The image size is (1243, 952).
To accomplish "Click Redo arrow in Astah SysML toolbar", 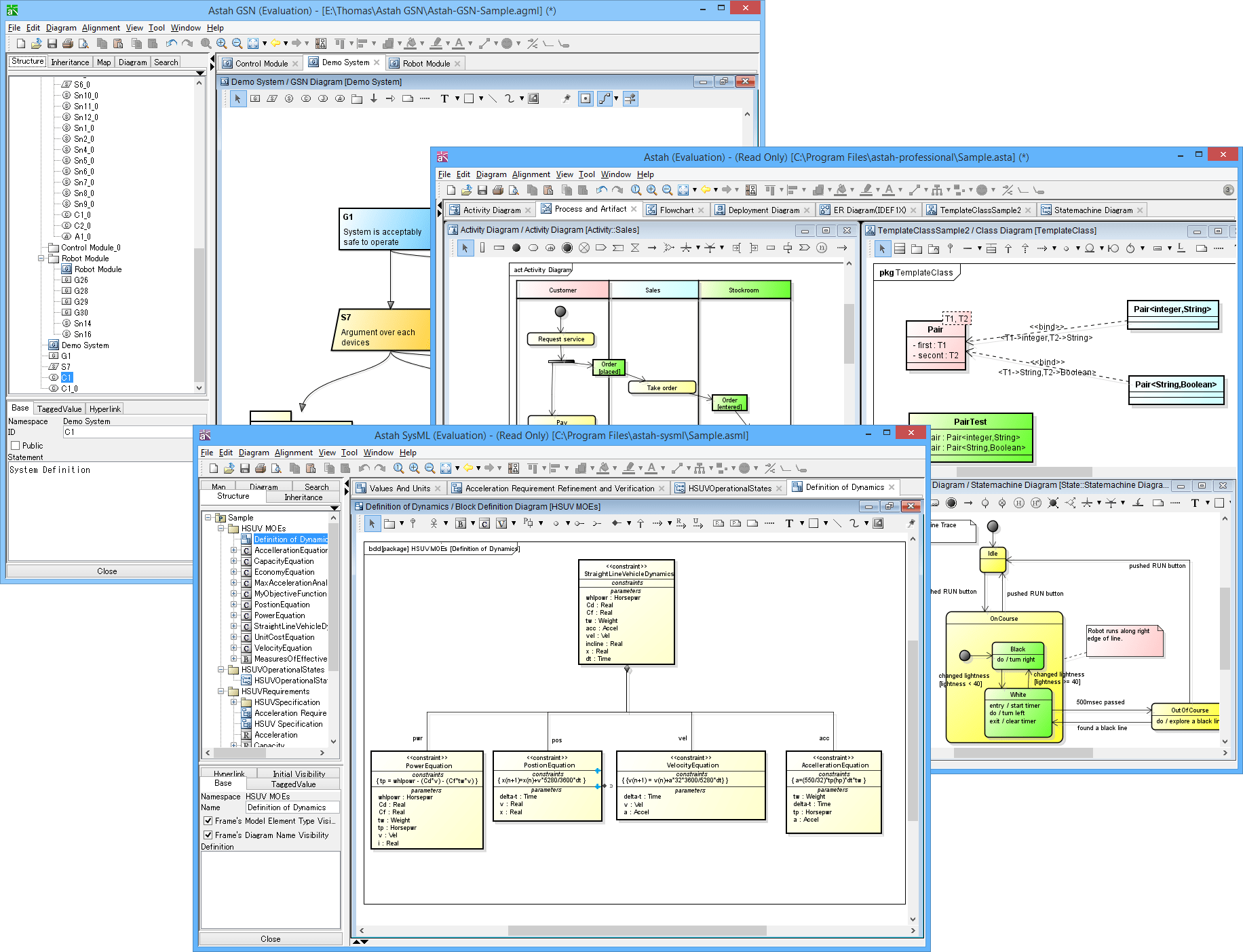I will (x=380, y=468).
